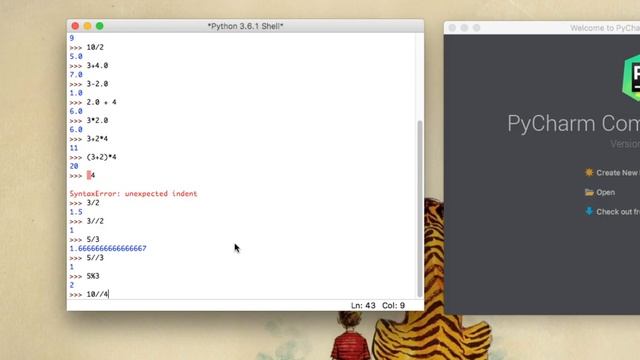The image size is (640, 360).
Task: Click the input line 2.0 + 4
Action: tap(101, 102)
